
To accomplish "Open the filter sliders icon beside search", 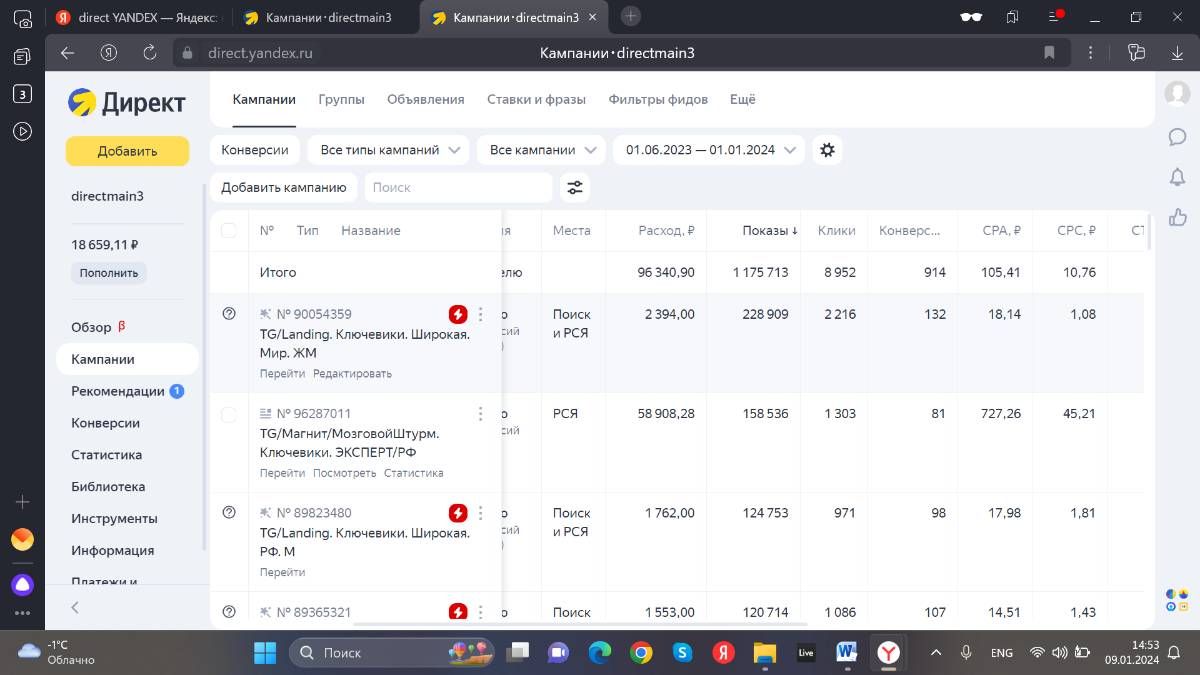I will tap(575, 187).
